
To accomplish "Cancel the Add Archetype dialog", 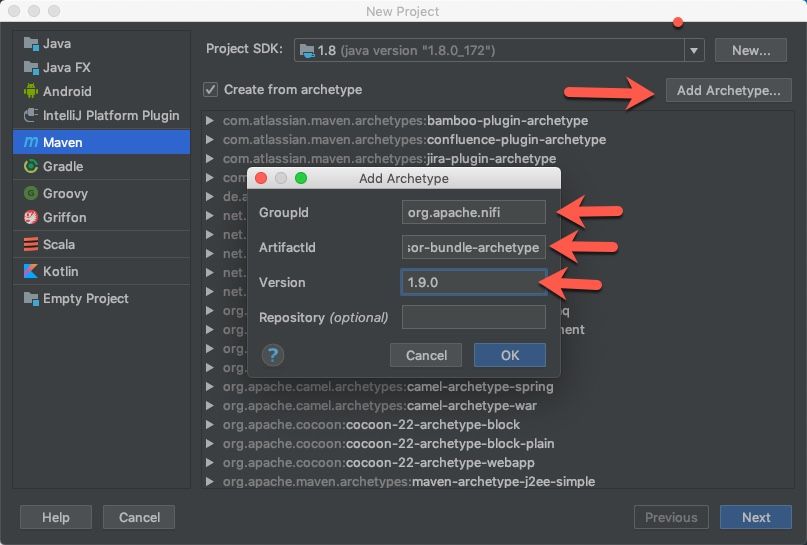I will (426, 355).
